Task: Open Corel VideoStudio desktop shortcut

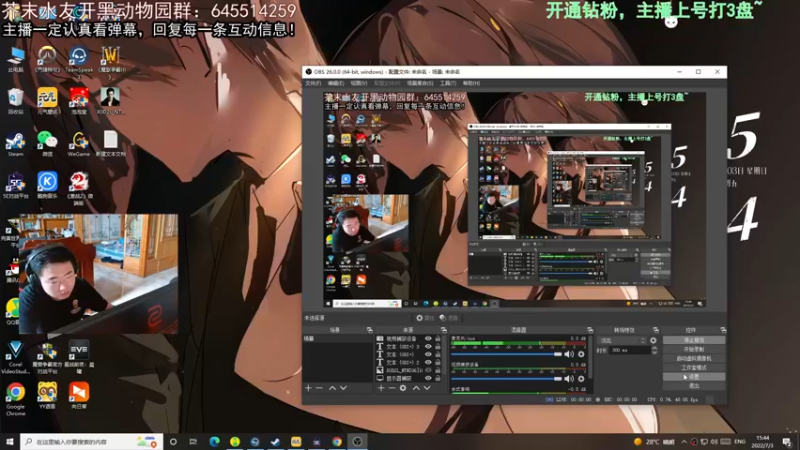Action: (x=15, y=357)
